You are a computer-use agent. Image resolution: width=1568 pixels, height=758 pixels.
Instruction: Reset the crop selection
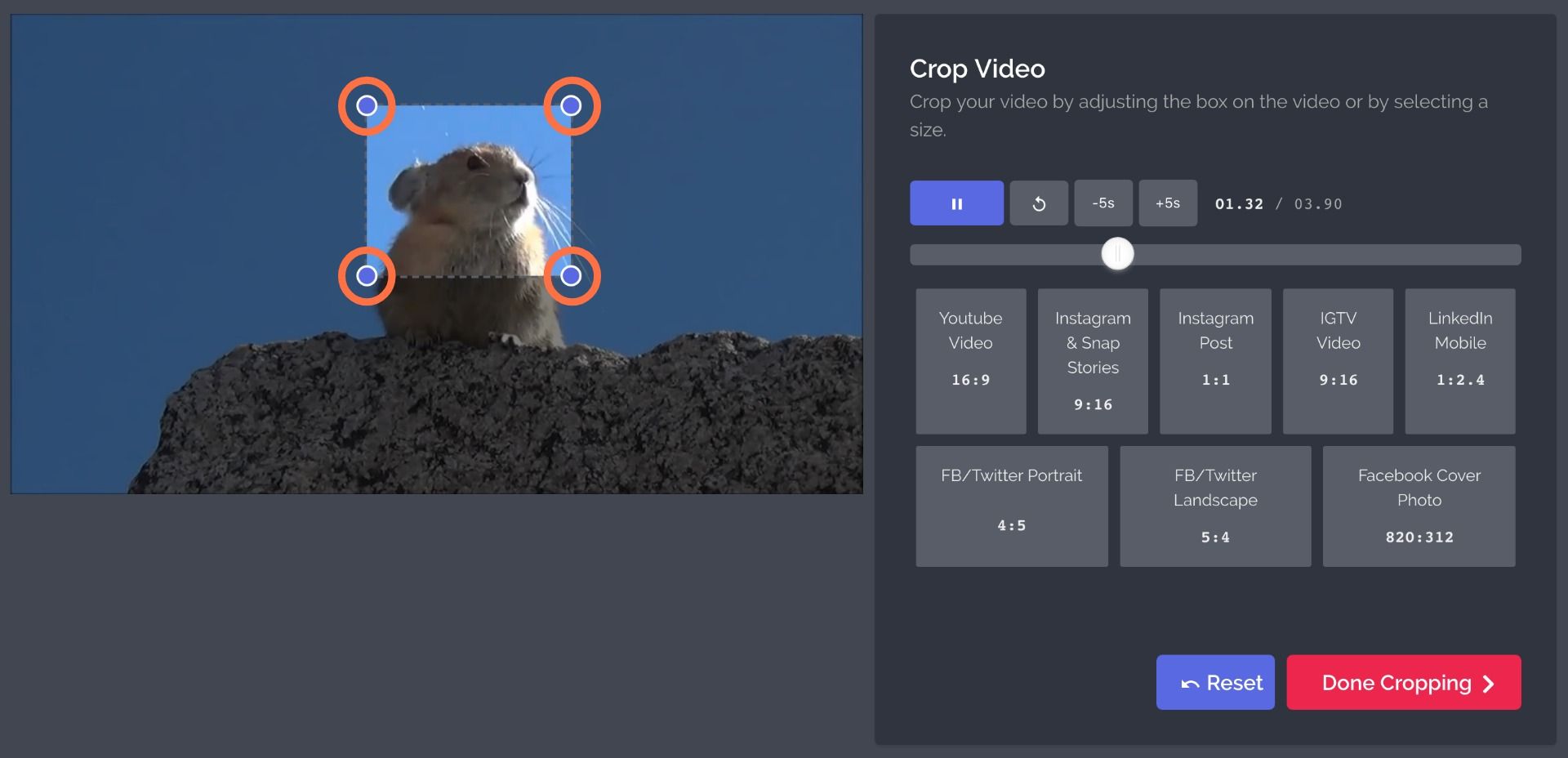click(x=1215, y=682)
